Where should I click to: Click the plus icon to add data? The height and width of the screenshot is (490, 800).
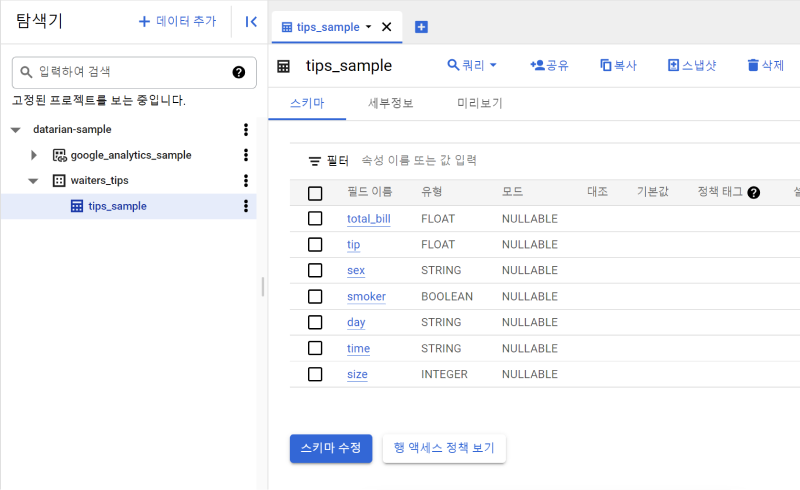pyautogui.click(x=144, y=21)
